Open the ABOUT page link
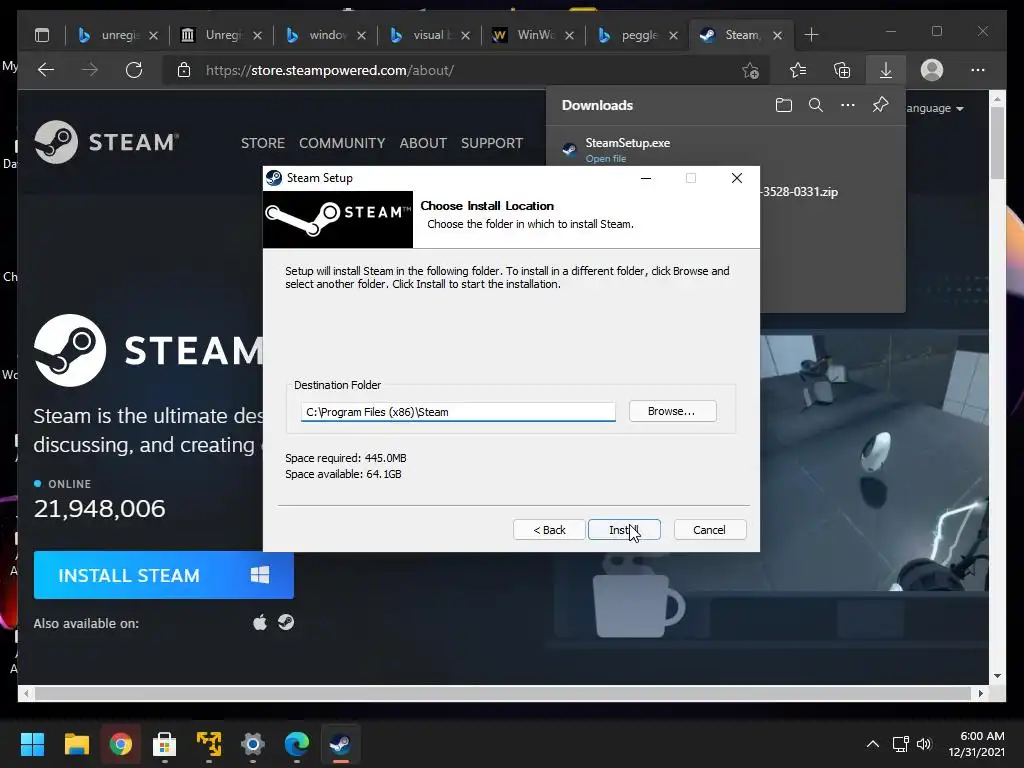This screenshot has width=1024, height=768. tap(423, 143)
